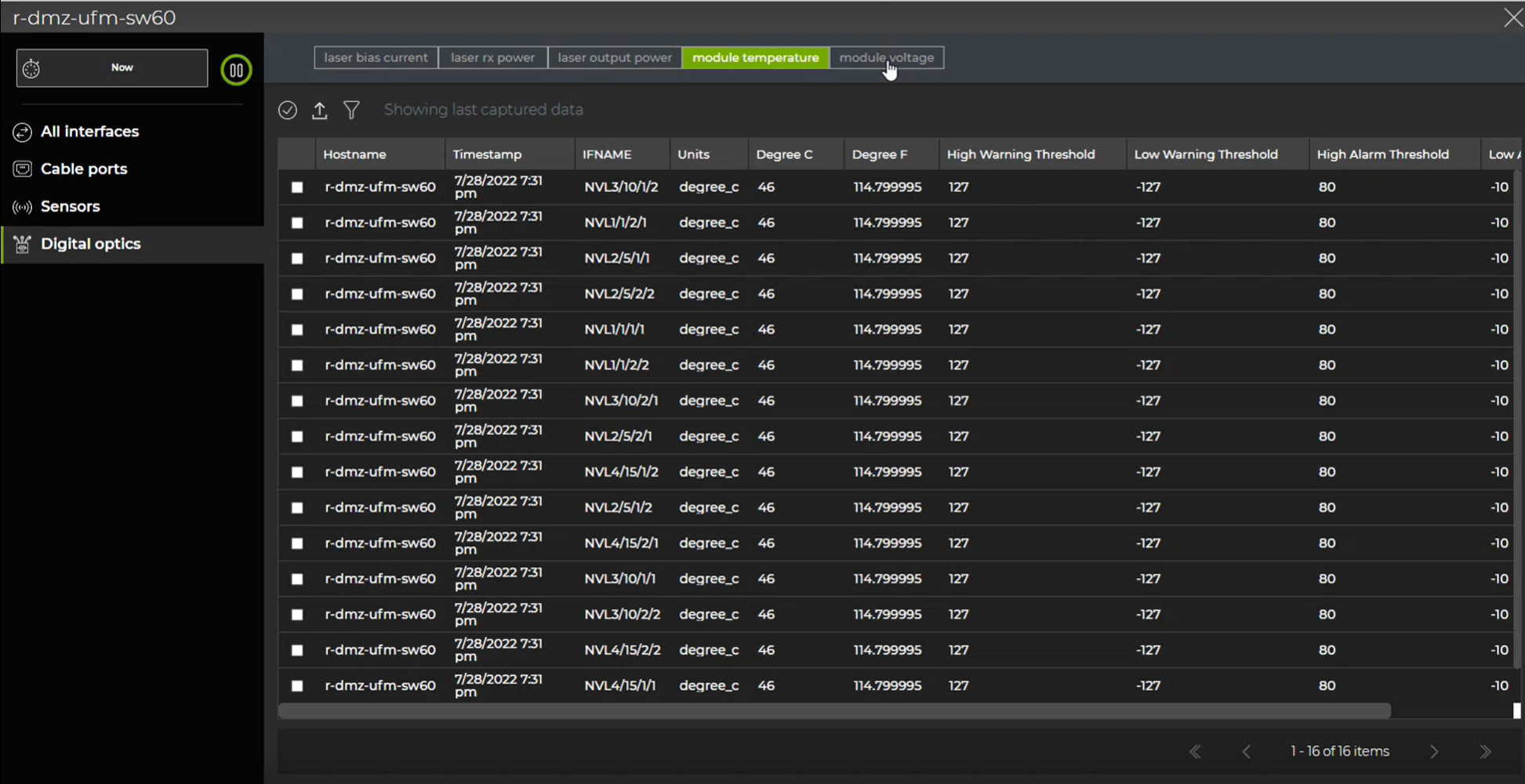Go to next page of results

[1434, 752]
